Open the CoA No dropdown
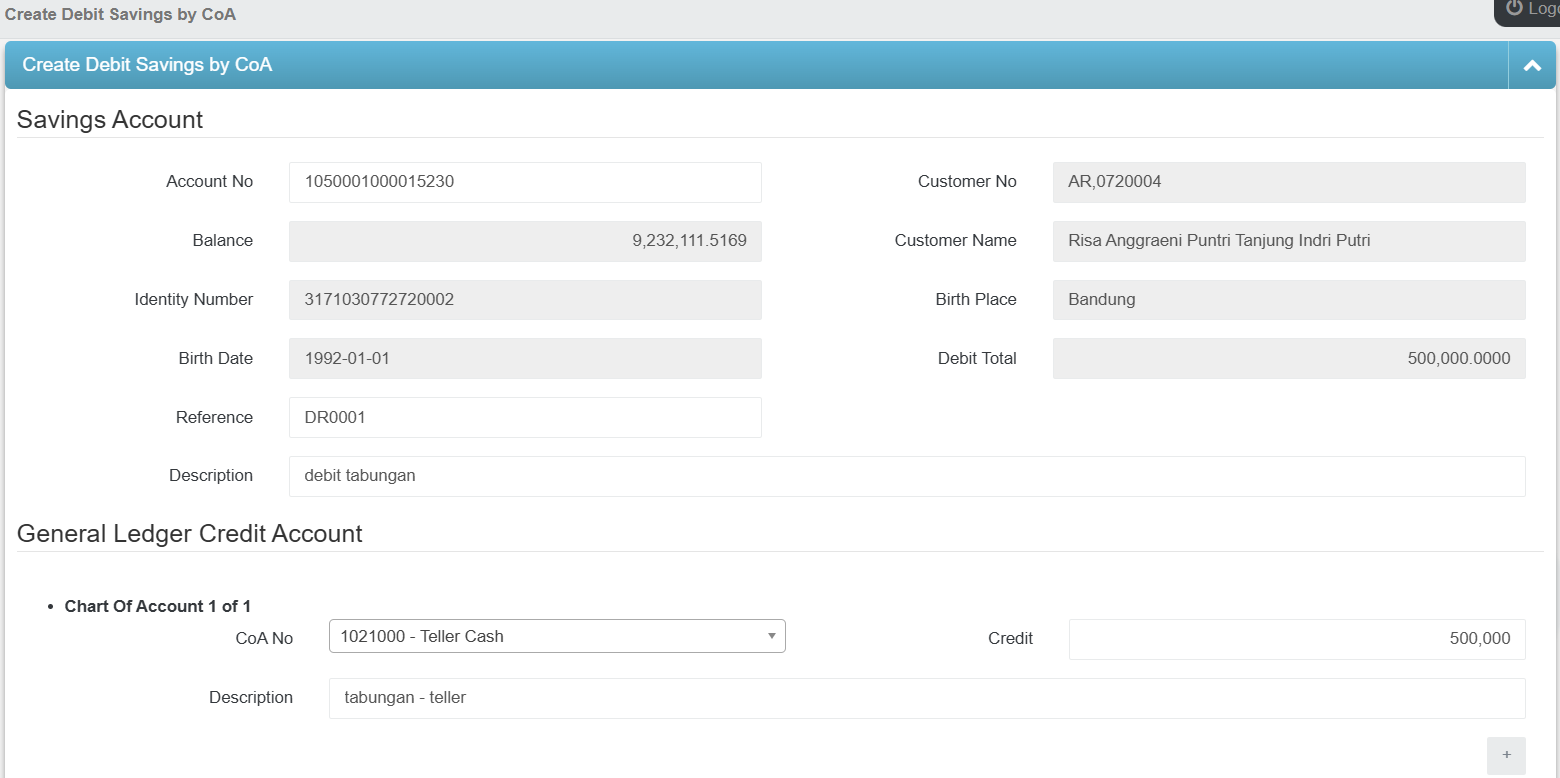The width and height of the screenshot is (1560, 778). [x=557, y=636]
